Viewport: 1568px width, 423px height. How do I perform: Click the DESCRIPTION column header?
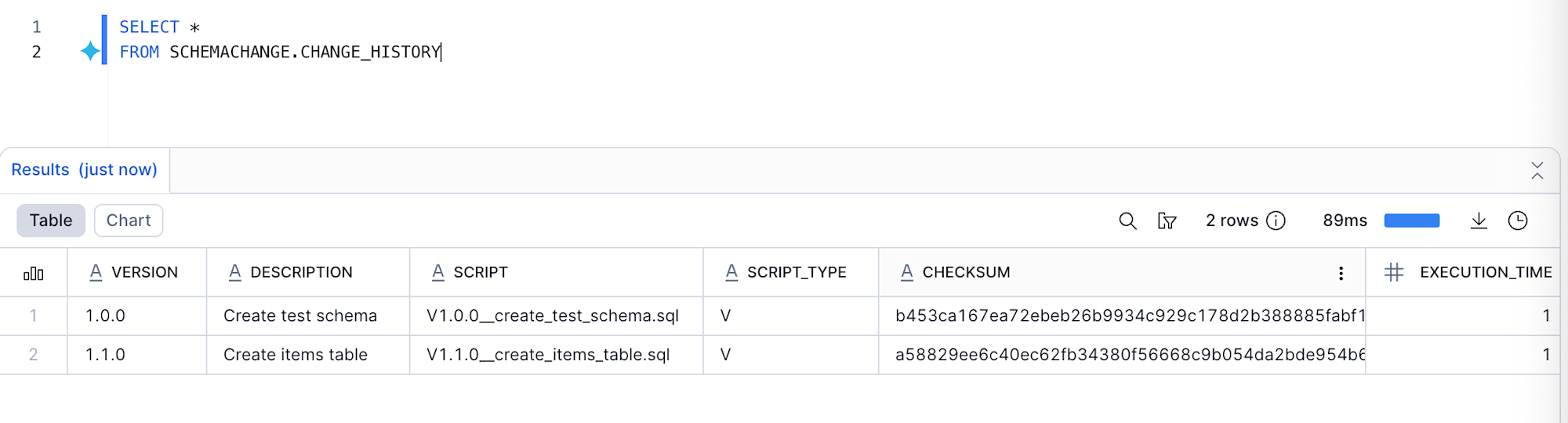[x=301, y=272]
